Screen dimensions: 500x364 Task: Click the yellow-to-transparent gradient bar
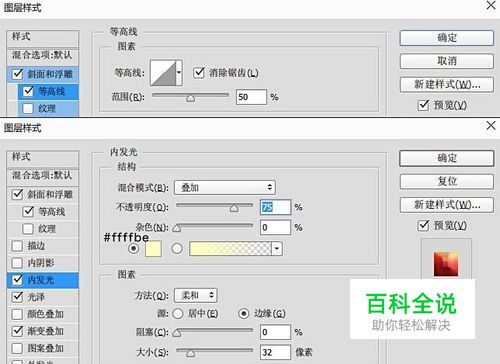click(x=230, y=249)
